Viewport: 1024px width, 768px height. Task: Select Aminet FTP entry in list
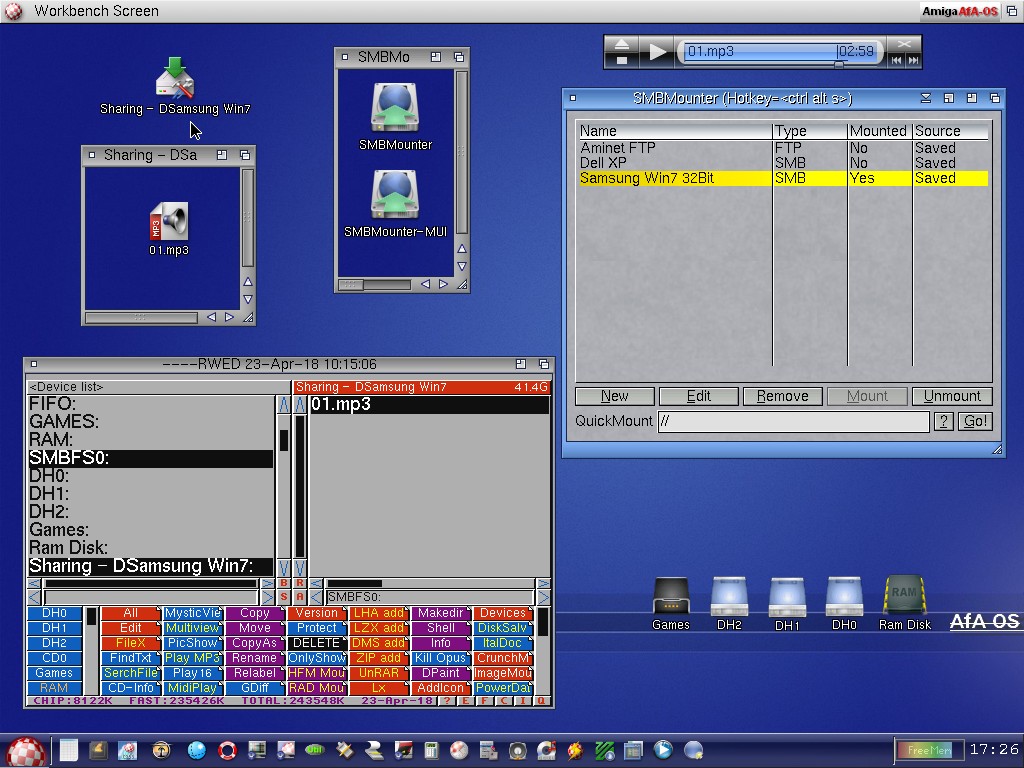(617, 148)
